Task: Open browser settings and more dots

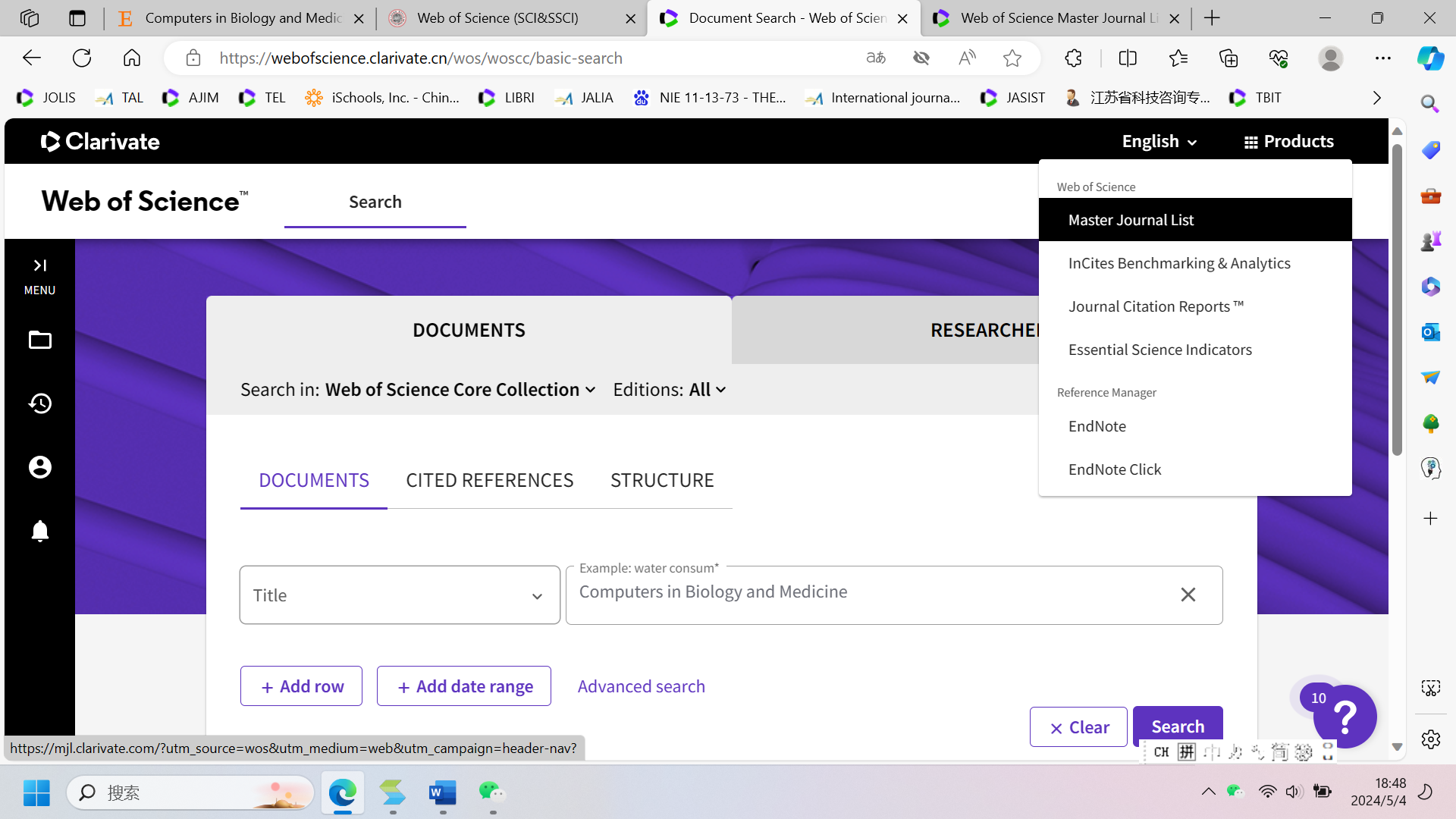Action: click(x=1383, y=58)
